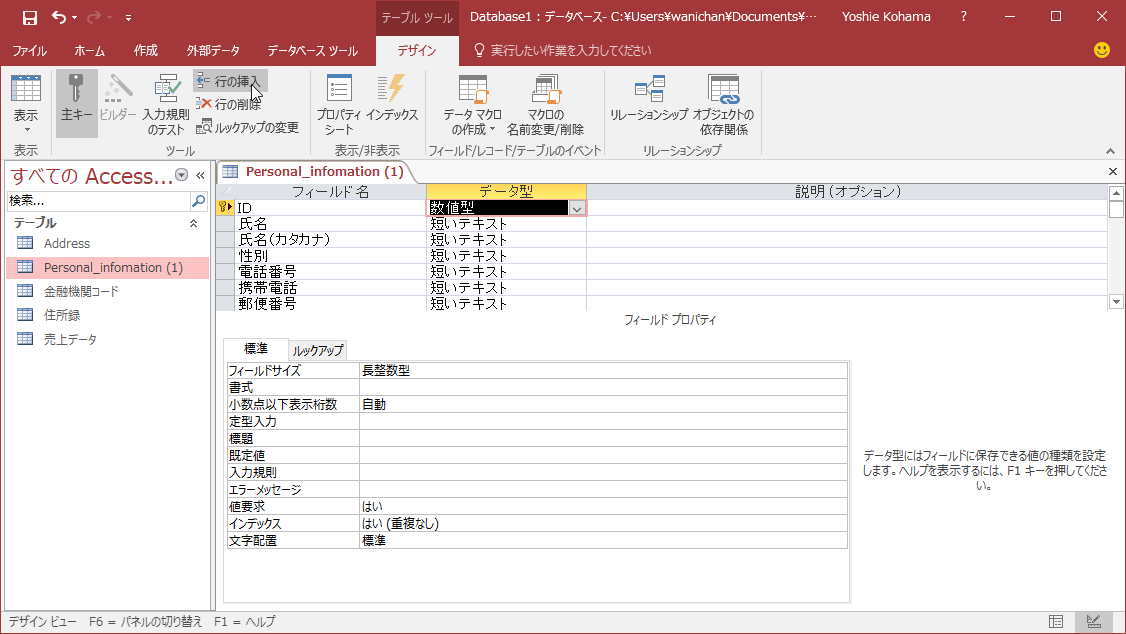The image size is (1126, 634).
Task: Switch to the ホーム ribbon tab
Action: (x=90, y=50)
